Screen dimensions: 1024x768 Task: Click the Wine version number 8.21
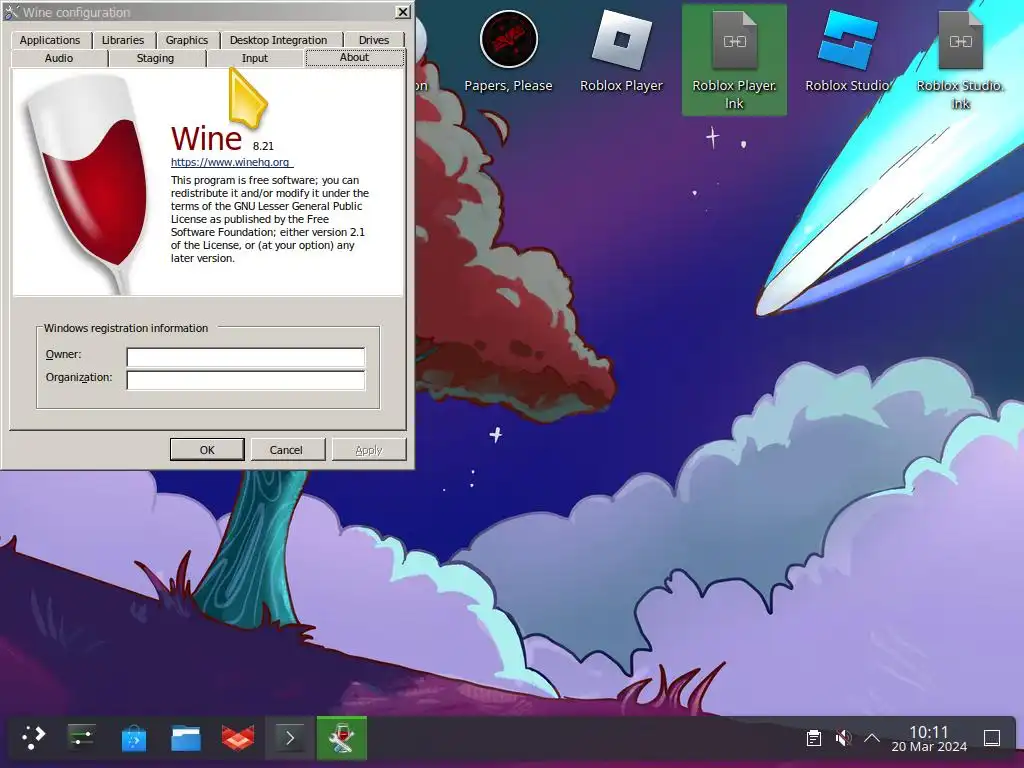coord(263,146)
